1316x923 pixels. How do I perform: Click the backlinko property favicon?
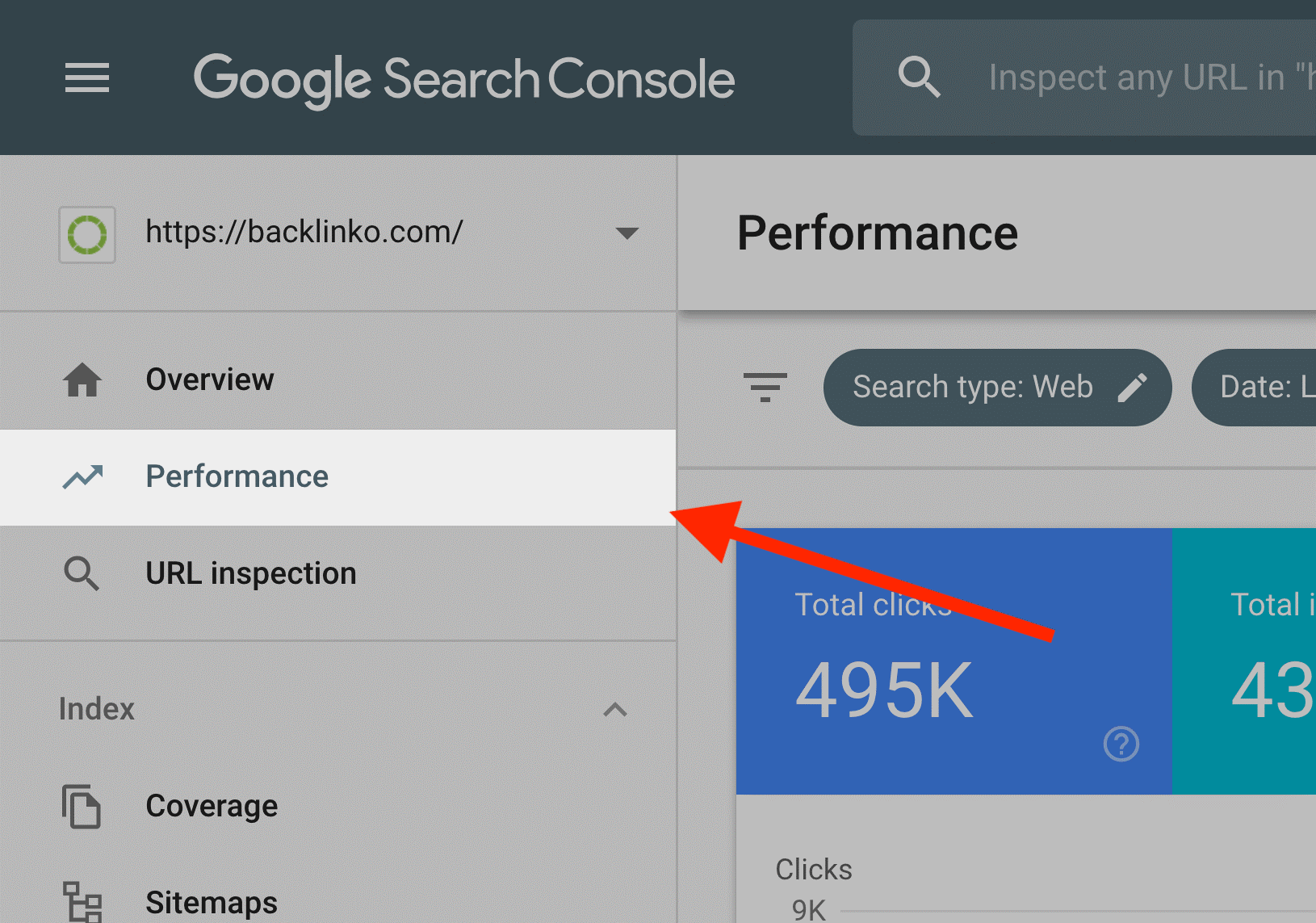87,235
